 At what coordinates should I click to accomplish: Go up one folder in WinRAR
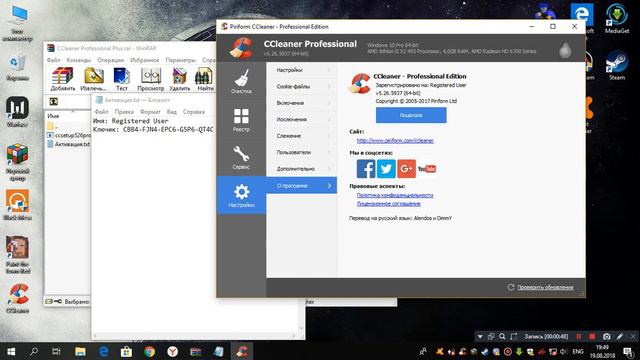53,101
